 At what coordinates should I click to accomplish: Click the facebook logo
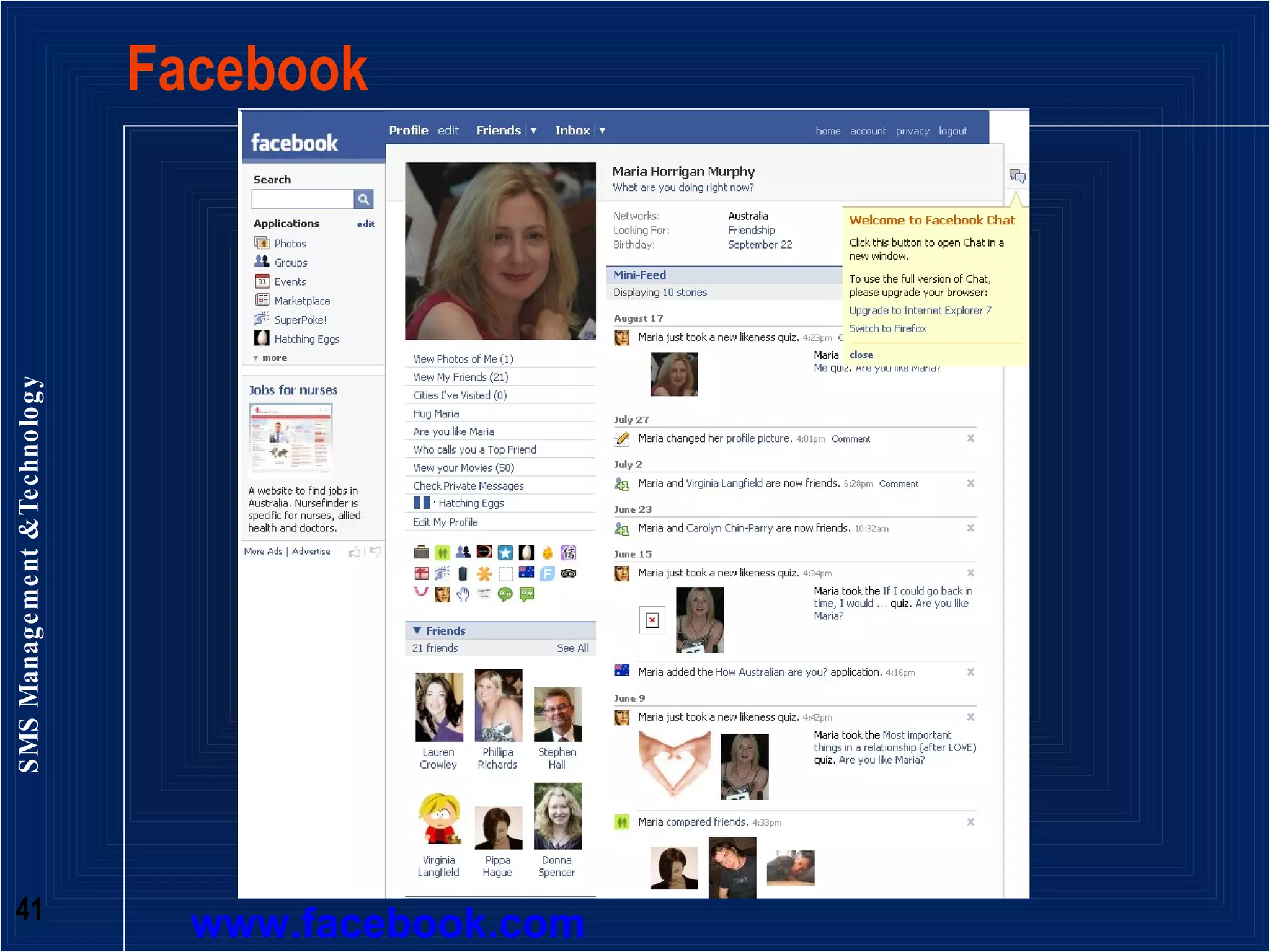[295, 143]
